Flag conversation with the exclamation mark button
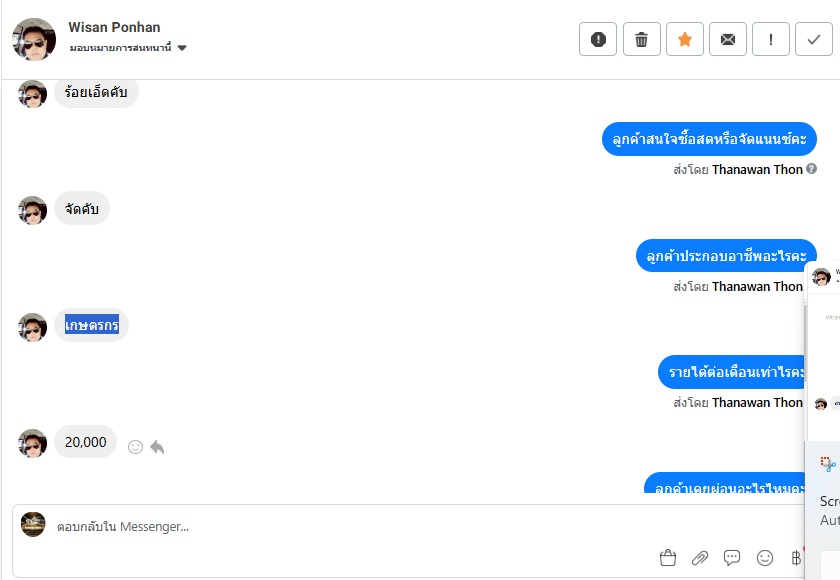 click(770, 39)
